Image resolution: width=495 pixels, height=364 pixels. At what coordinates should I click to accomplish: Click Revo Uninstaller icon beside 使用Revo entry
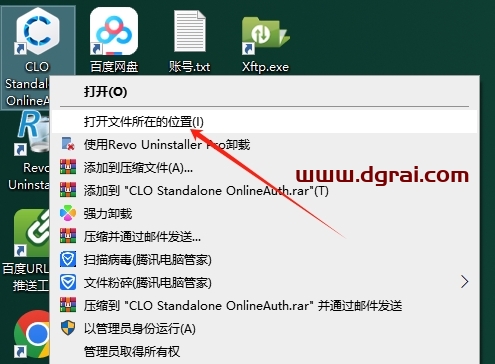[x=68, y=144]
